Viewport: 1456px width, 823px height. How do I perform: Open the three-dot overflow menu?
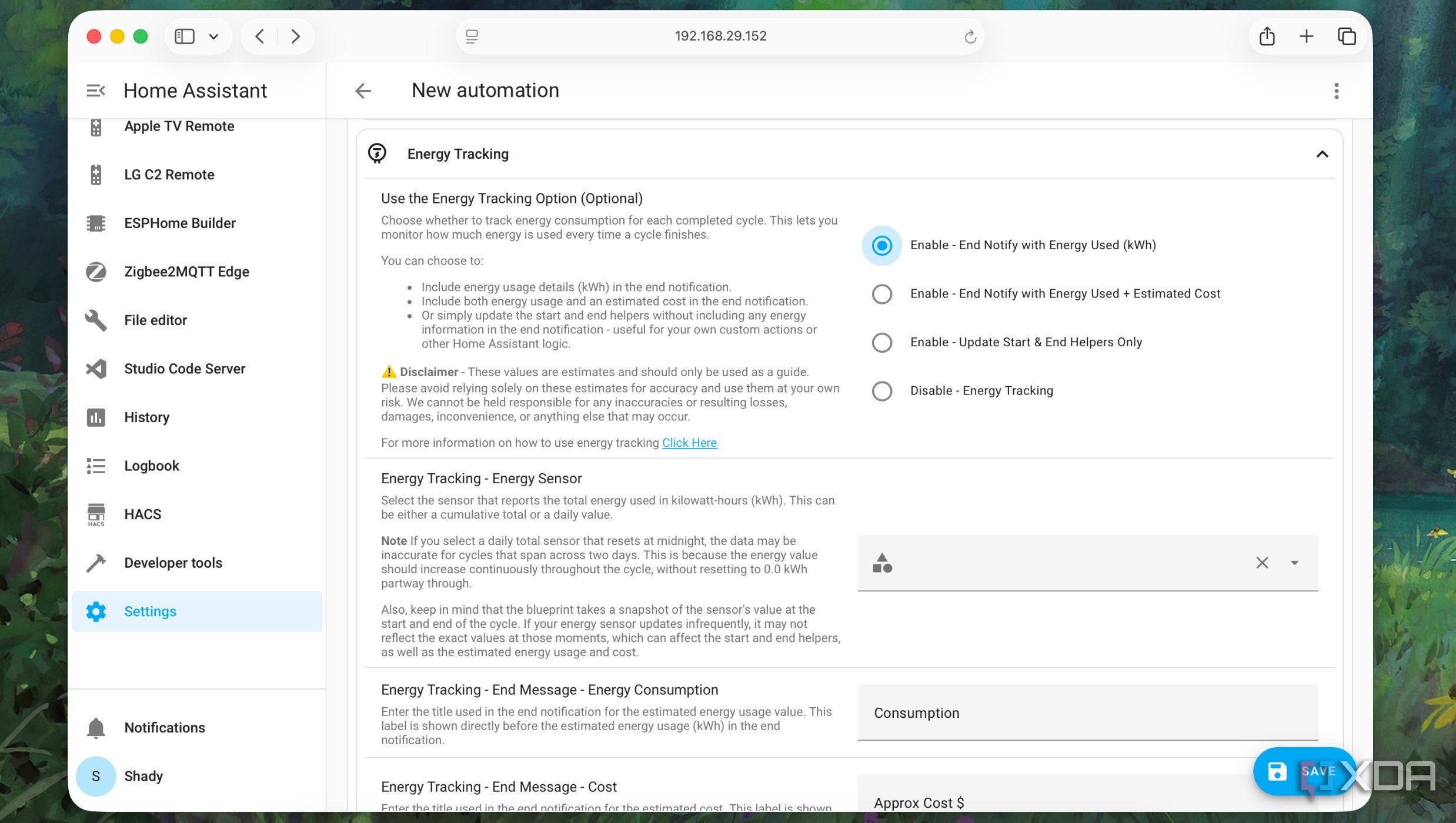pos(1336,91)
